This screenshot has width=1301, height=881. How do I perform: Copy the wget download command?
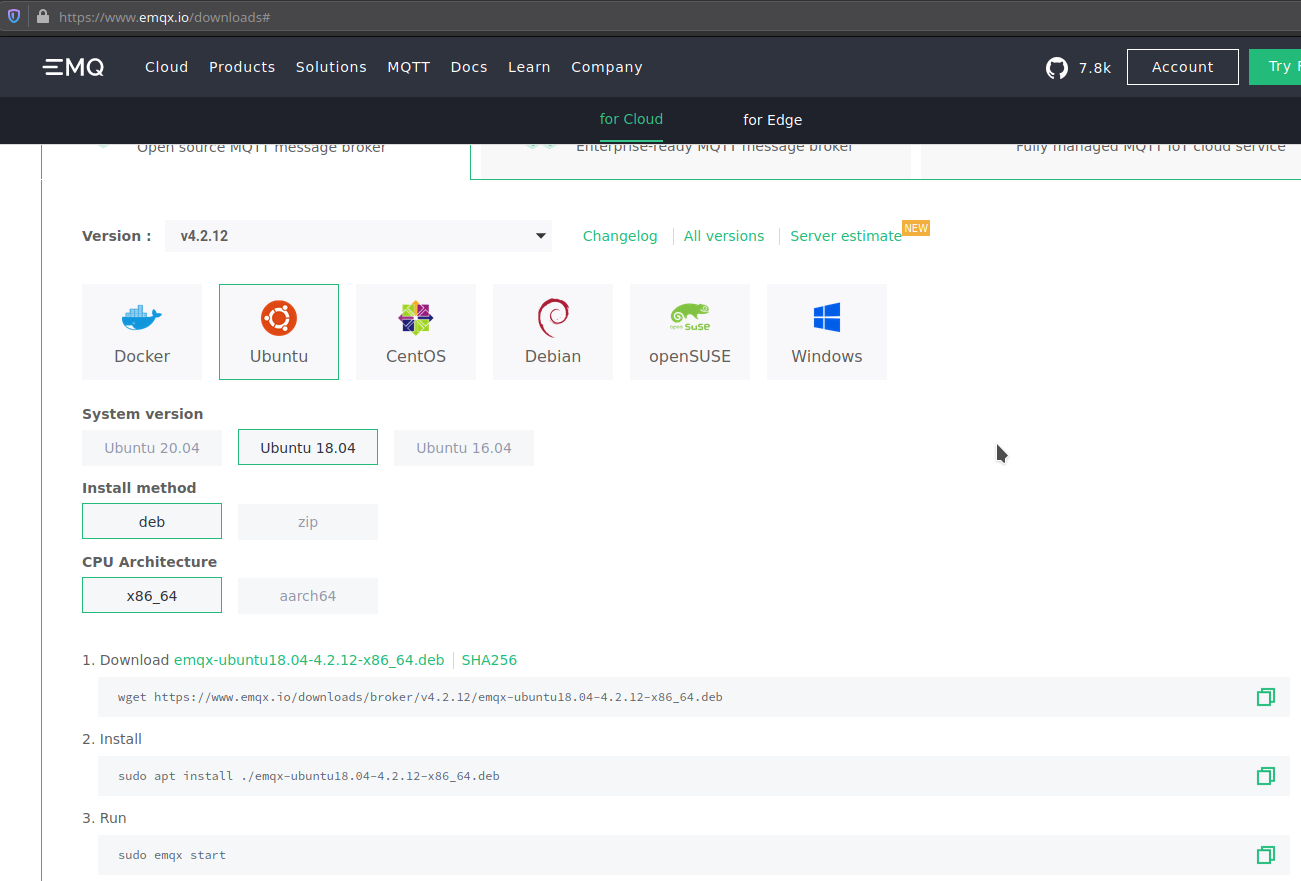point(1266,697)
